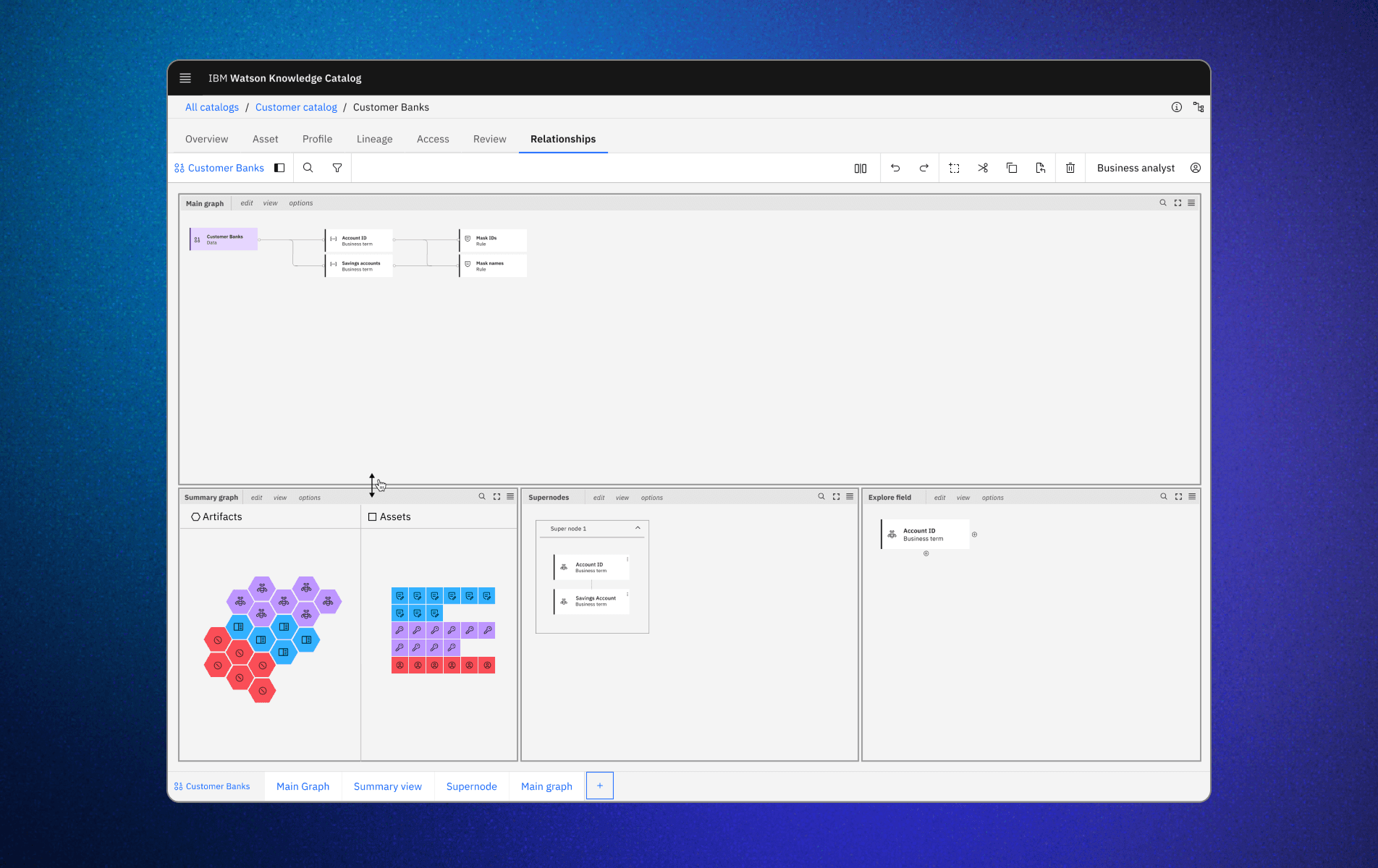Switch to the Access tab

click(x=433, y=139)
